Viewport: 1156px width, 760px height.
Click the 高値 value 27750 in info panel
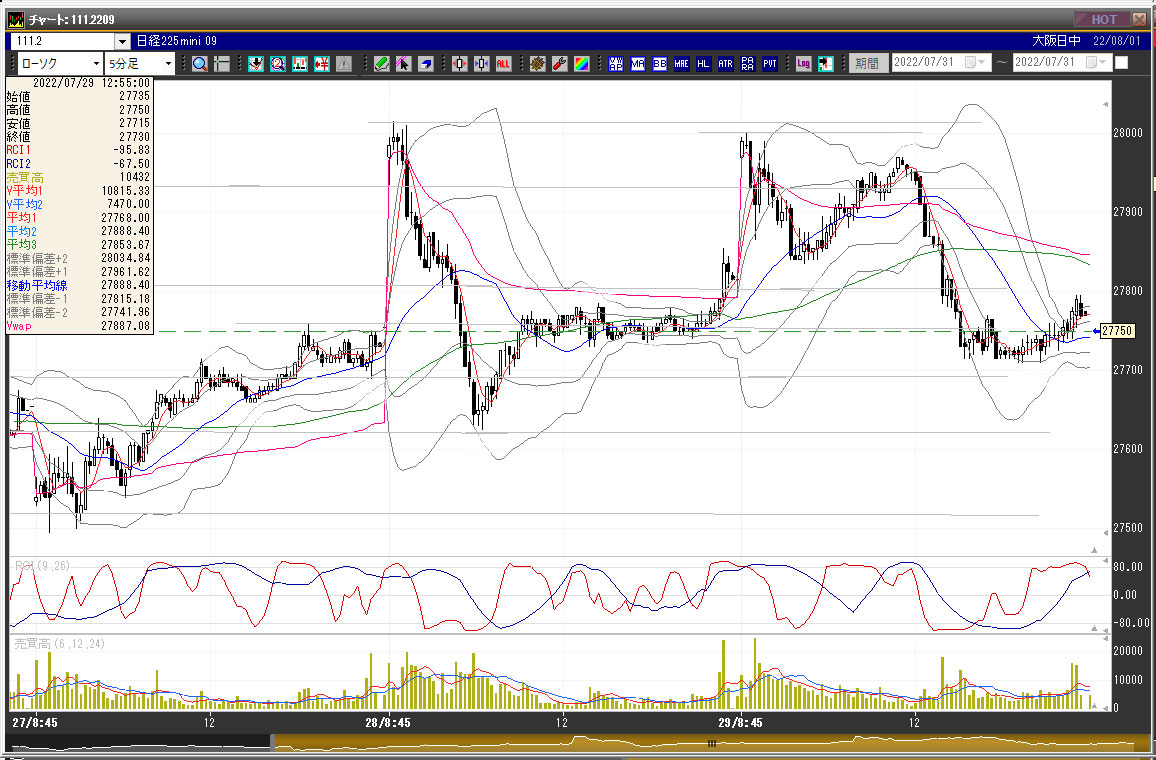coord(134,109)
